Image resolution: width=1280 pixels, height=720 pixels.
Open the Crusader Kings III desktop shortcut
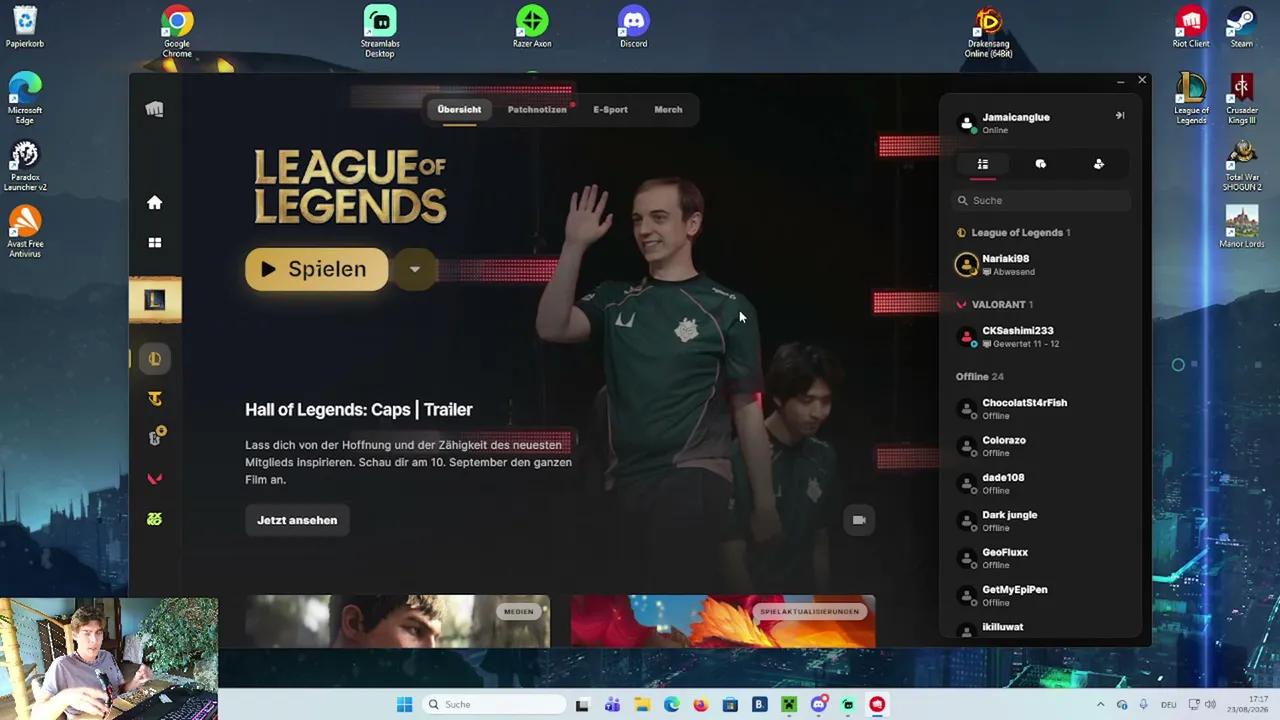[x=1241, y=99]
